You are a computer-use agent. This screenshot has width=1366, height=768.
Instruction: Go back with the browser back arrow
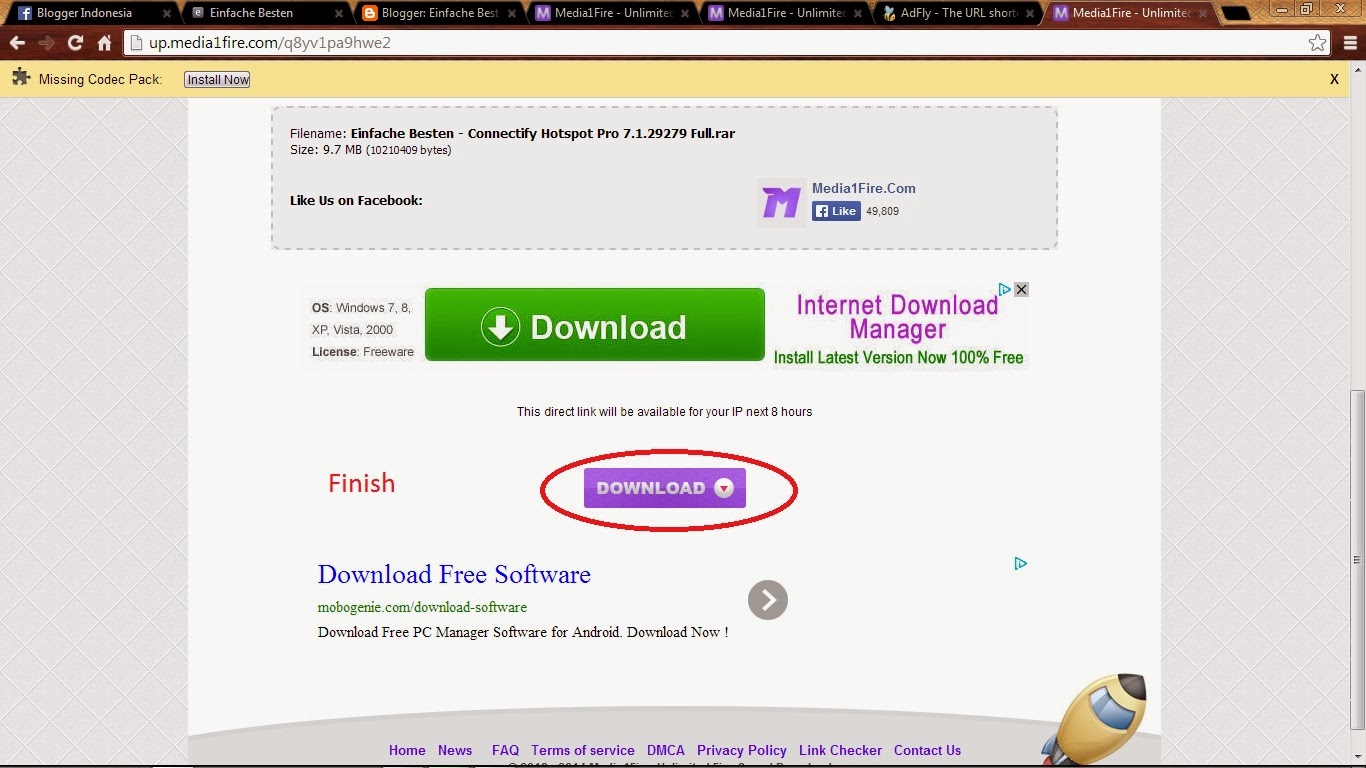pyautogui.click(x=17, y=43)
